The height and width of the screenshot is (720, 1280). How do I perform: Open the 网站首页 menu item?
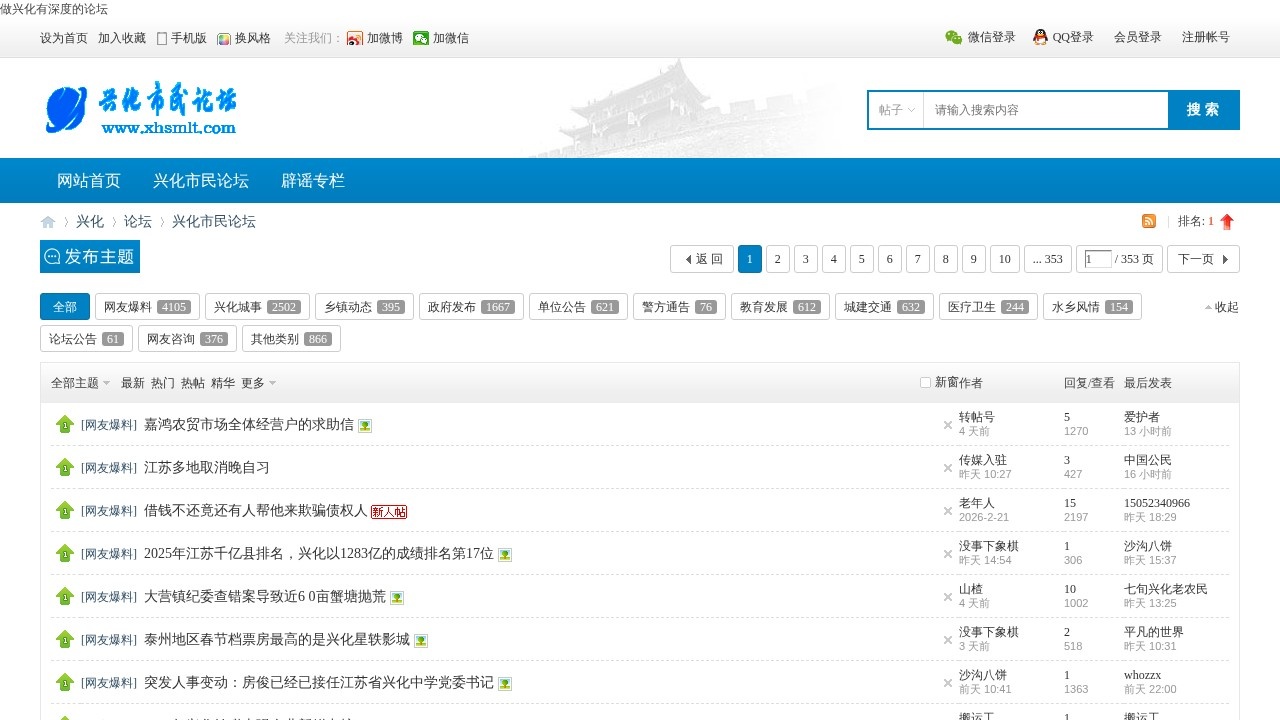(x=90, y=180)
